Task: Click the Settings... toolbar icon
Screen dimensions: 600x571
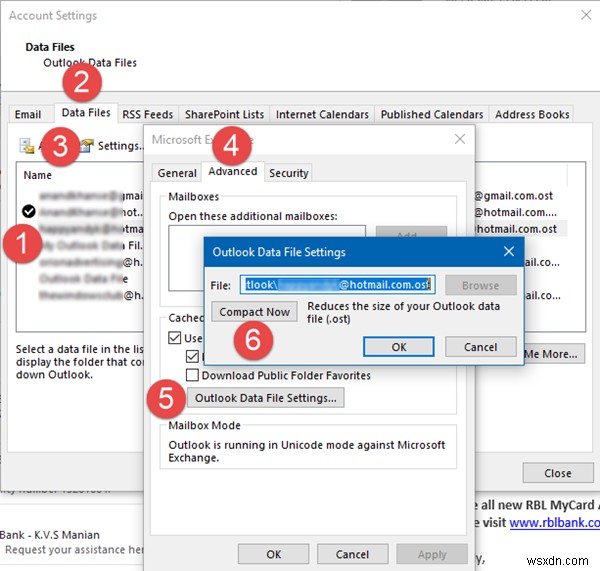Action: (x=88, y=146)
